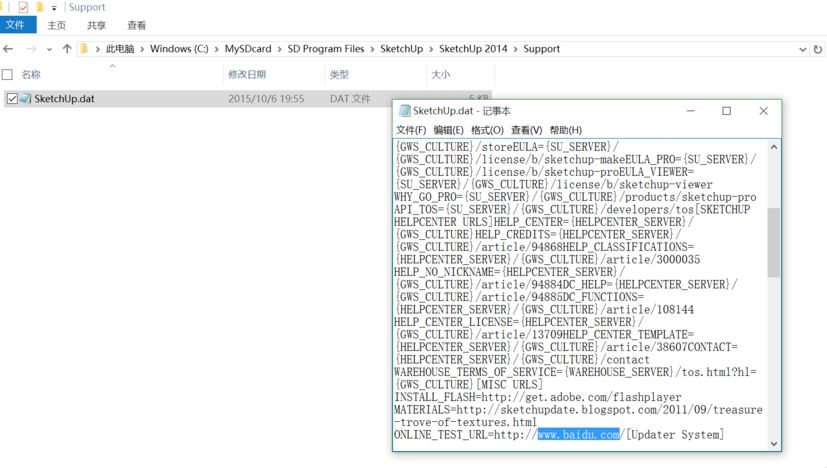Viewport: 827px width, 468px height.
Task: Sort files by 名称 column
Action: pos(31,74)
